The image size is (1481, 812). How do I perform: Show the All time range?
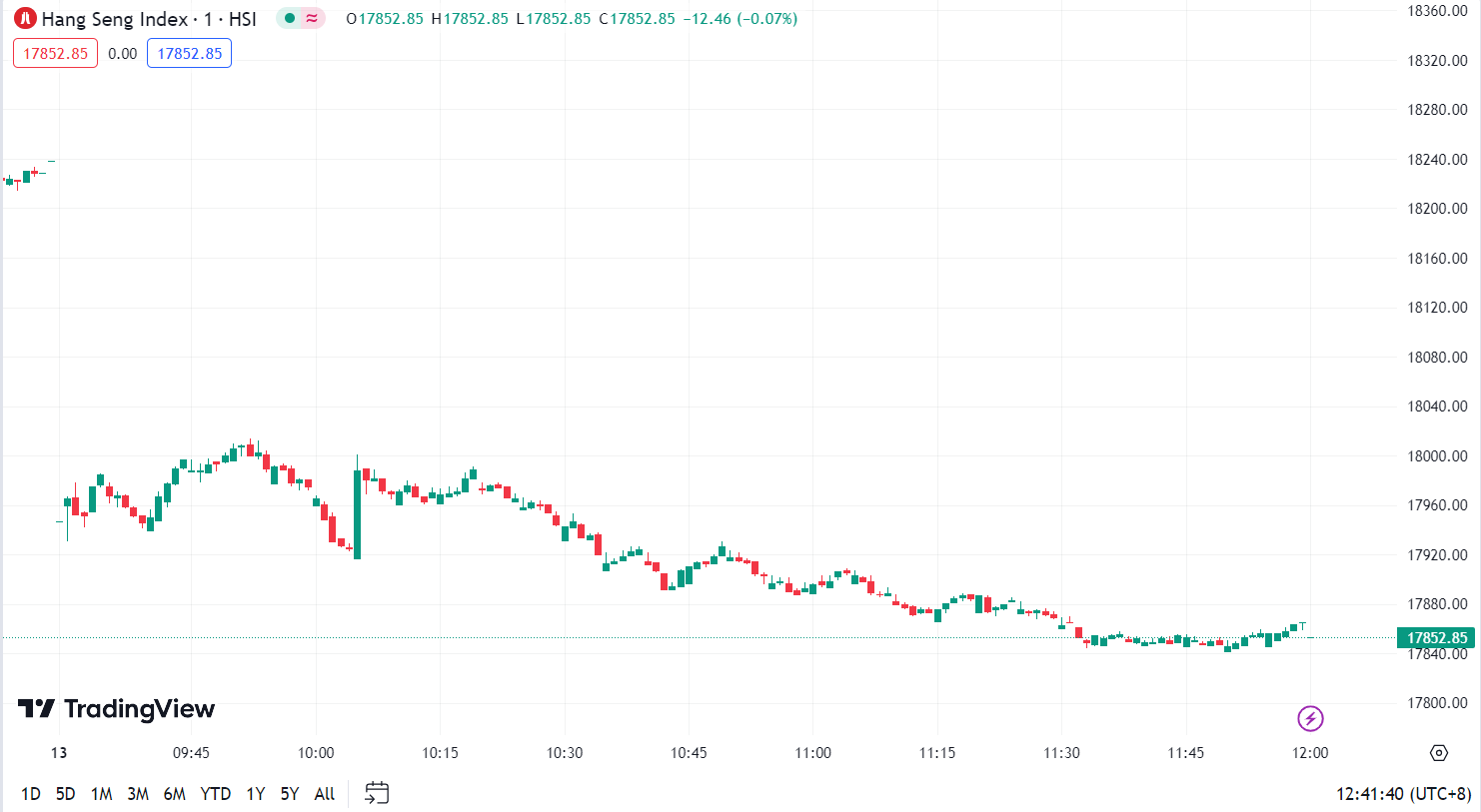pyautogui.click(x=324, y=794)
